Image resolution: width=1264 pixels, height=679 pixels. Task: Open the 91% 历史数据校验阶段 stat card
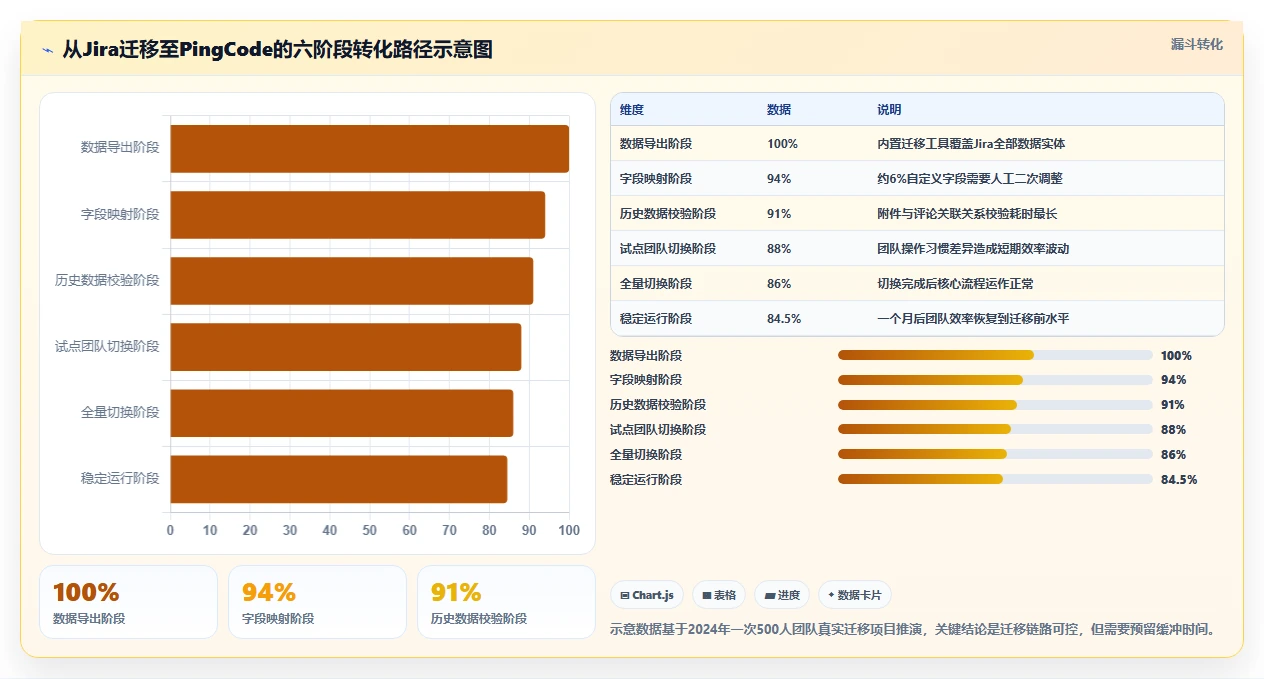[506, 602]
